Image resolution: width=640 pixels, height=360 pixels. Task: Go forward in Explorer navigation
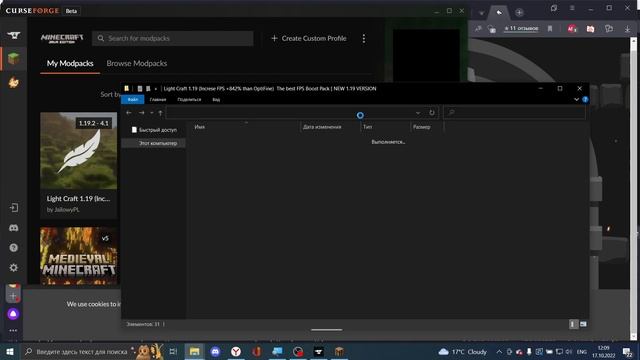(142, 113)
